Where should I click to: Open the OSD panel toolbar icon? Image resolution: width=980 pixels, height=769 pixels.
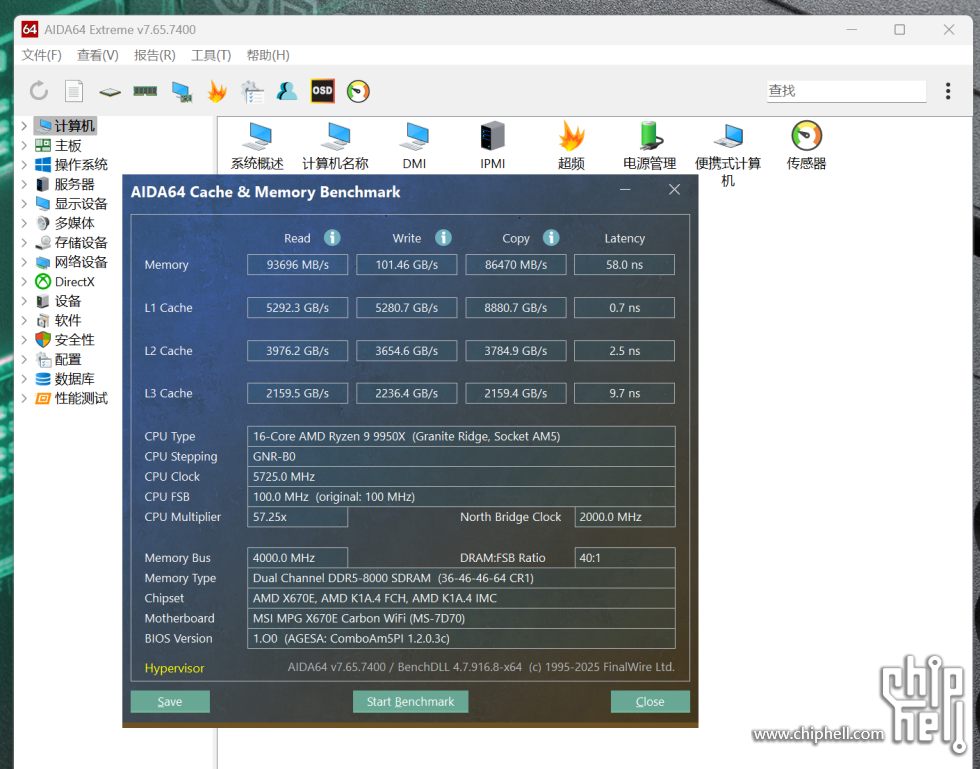coord(322,91)
